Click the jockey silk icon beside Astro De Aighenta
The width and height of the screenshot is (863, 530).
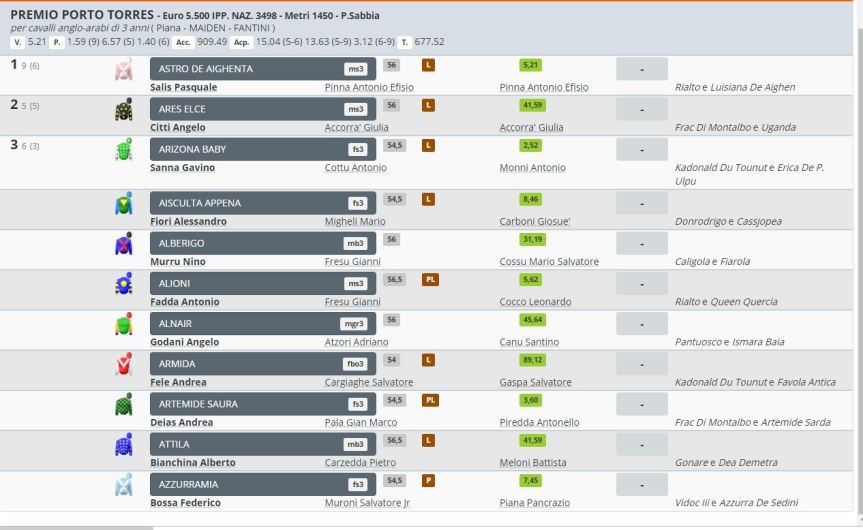pos(124,70)
